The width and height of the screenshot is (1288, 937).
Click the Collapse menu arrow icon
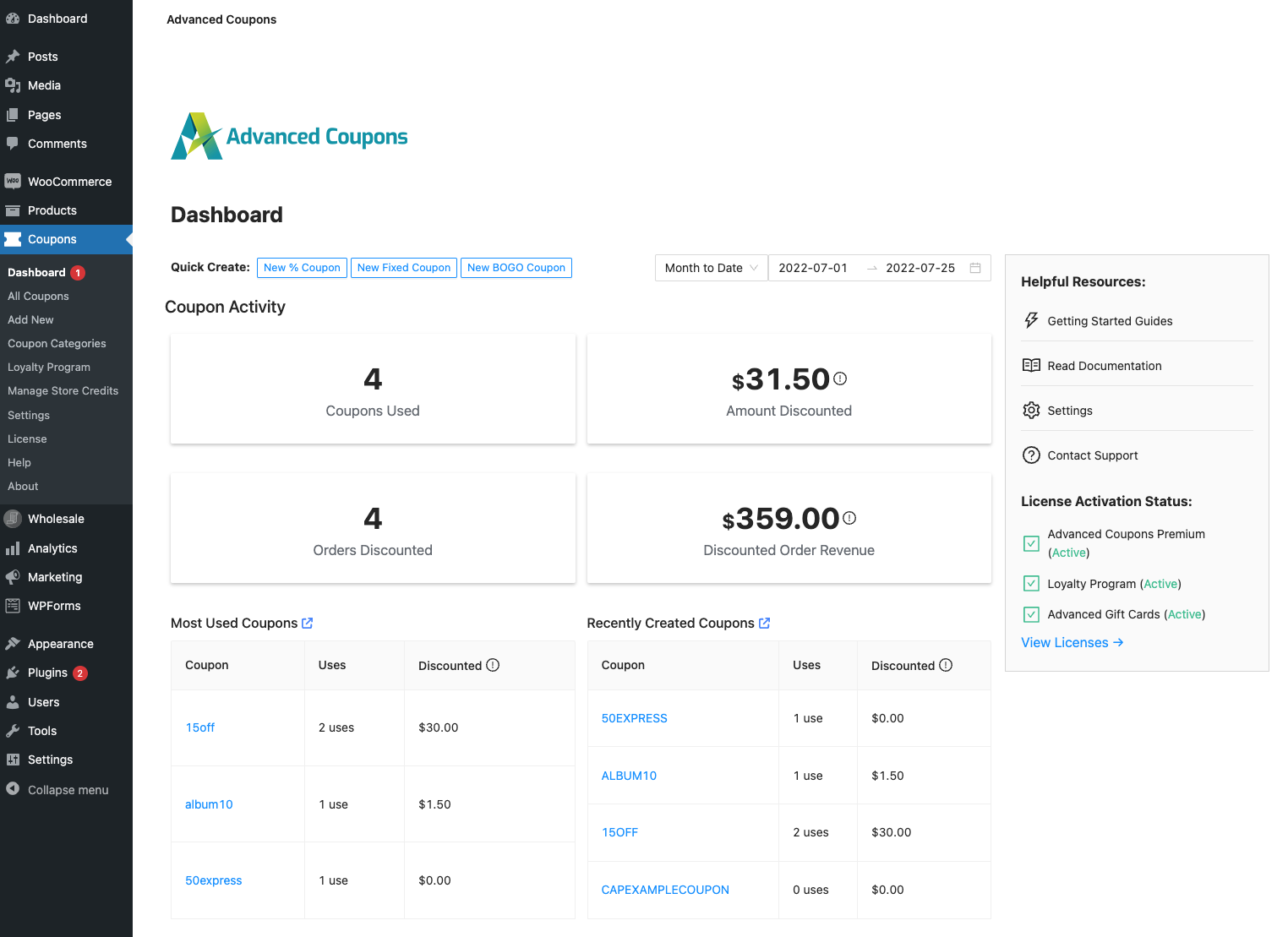click(x=13, y=789)
